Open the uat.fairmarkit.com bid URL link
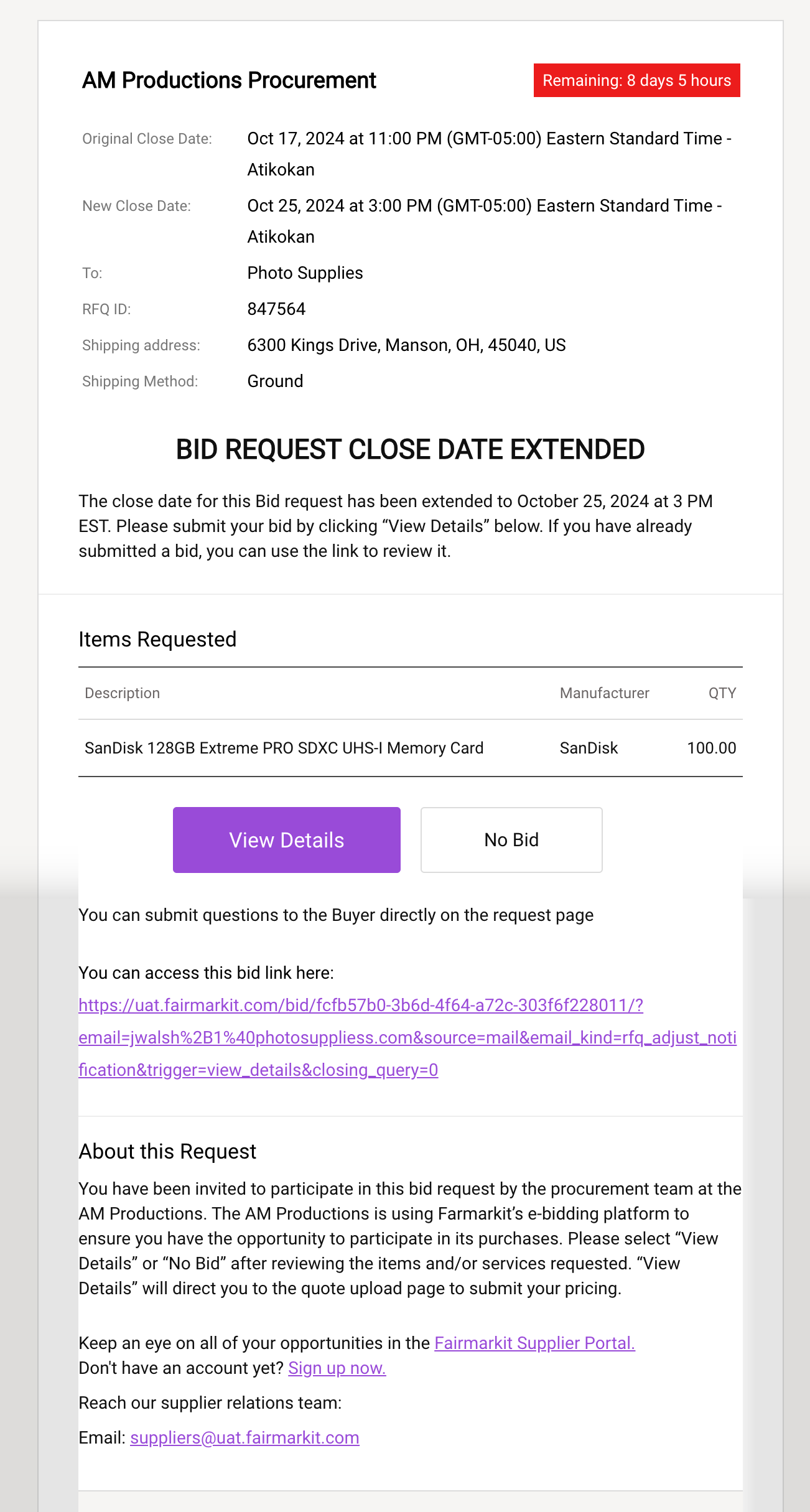 (407, 1037)
